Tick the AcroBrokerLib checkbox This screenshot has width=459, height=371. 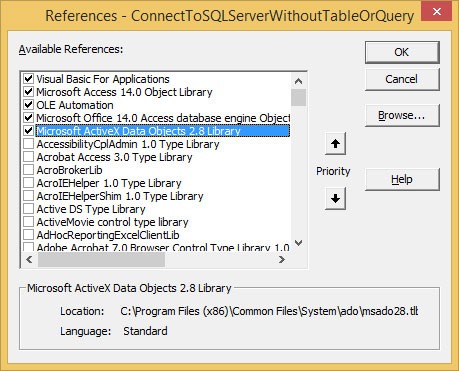[29, 170]
